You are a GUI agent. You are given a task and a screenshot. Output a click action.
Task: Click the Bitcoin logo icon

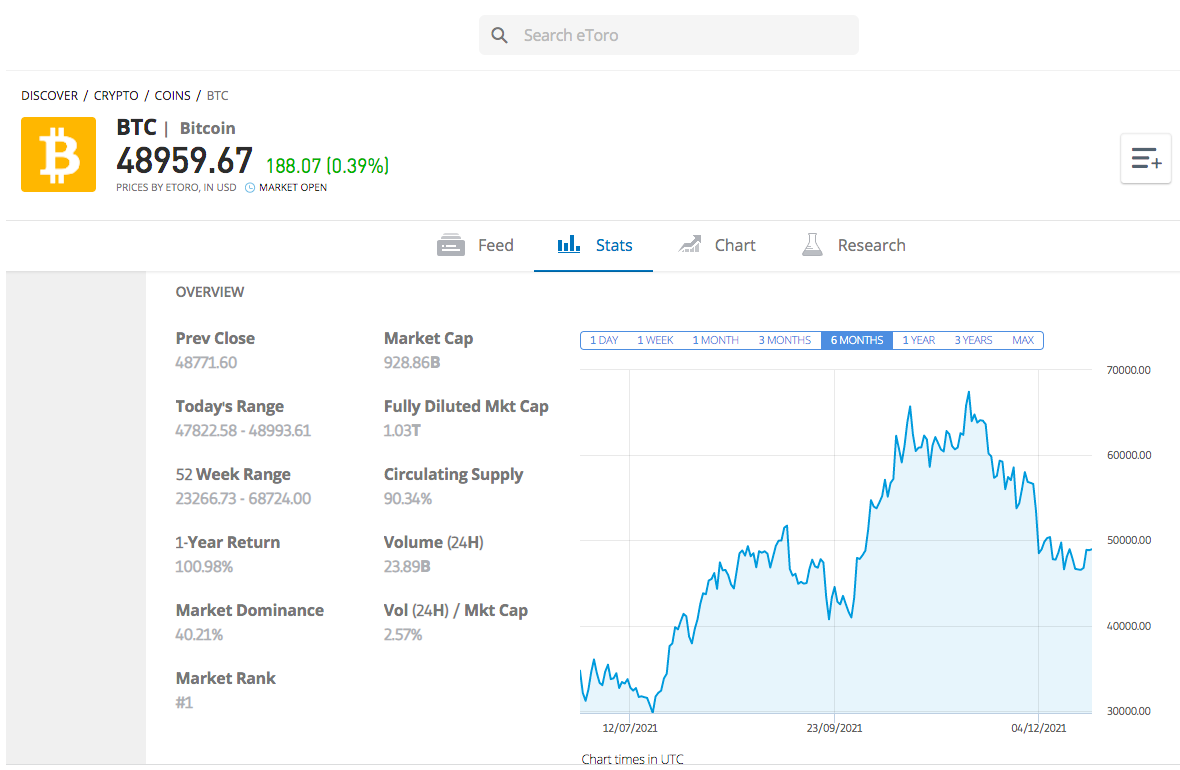pyautogui.click(x=59, y=154)
